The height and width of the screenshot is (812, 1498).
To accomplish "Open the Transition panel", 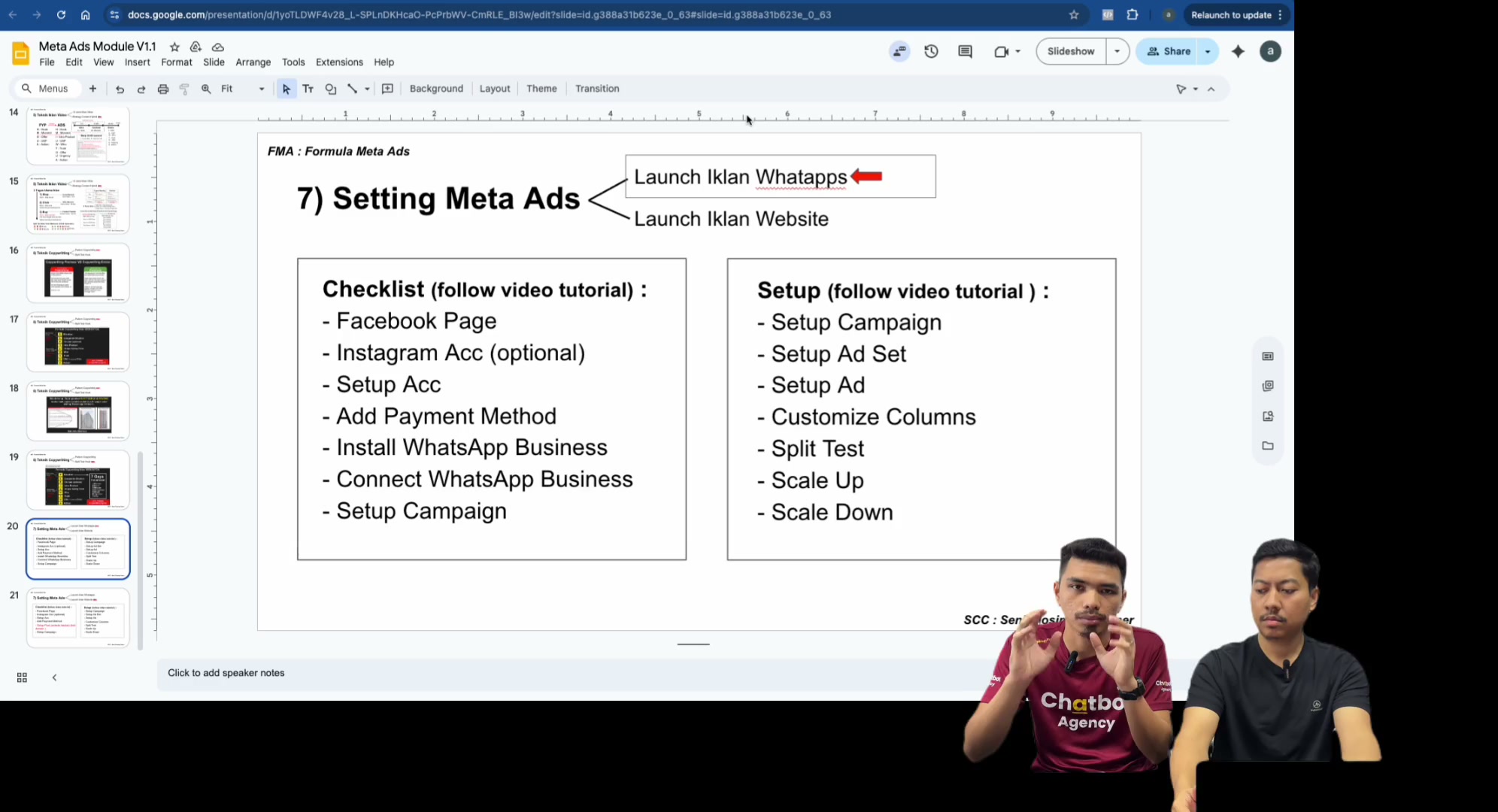I will [597, 89].
